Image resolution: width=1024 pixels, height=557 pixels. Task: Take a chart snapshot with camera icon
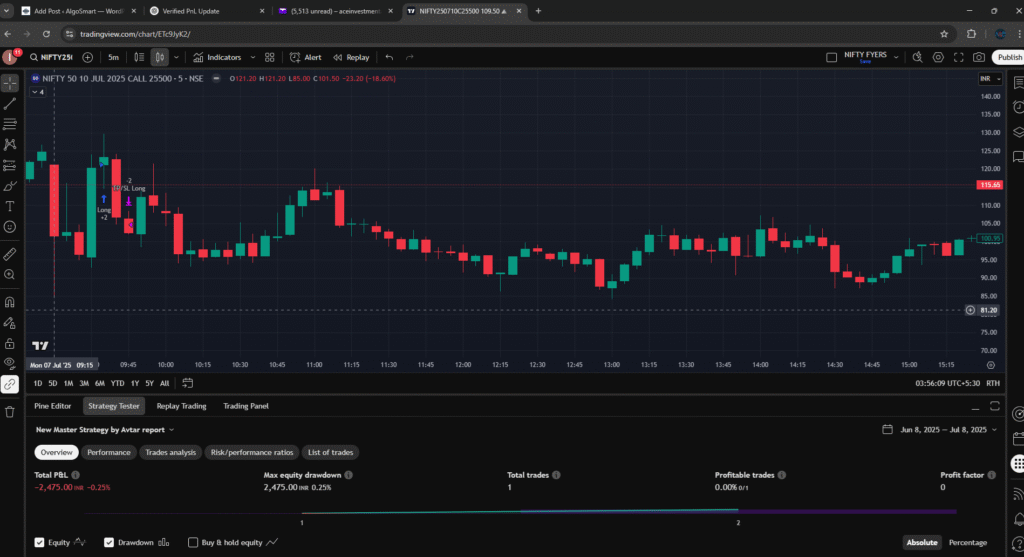pos(979,57)
